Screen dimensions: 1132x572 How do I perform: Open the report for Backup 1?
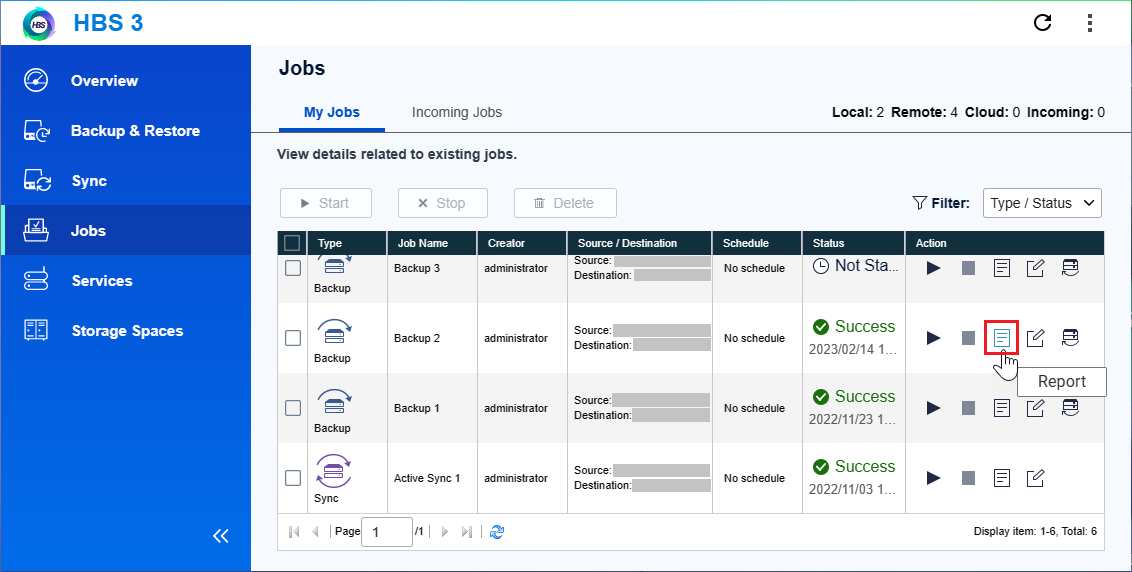1001,408
